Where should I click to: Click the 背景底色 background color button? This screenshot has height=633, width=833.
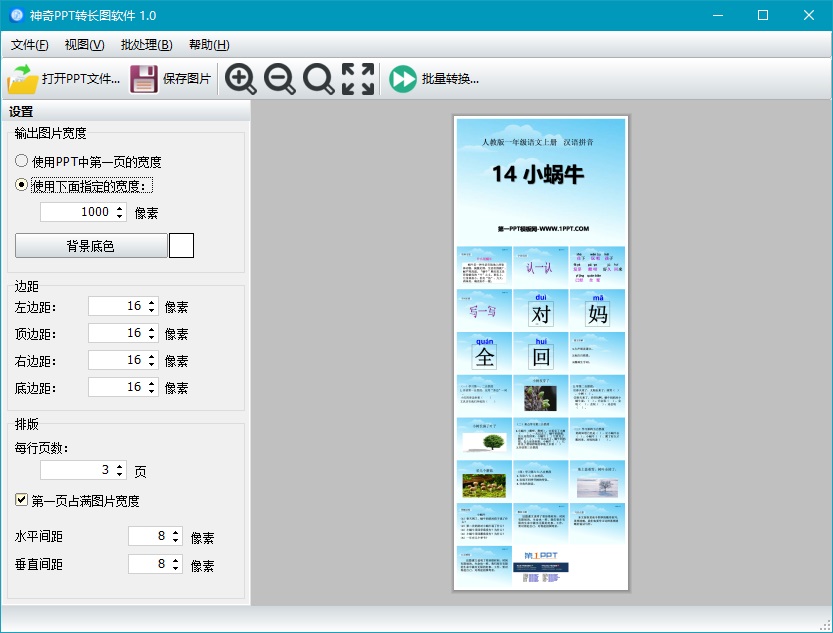91,245
